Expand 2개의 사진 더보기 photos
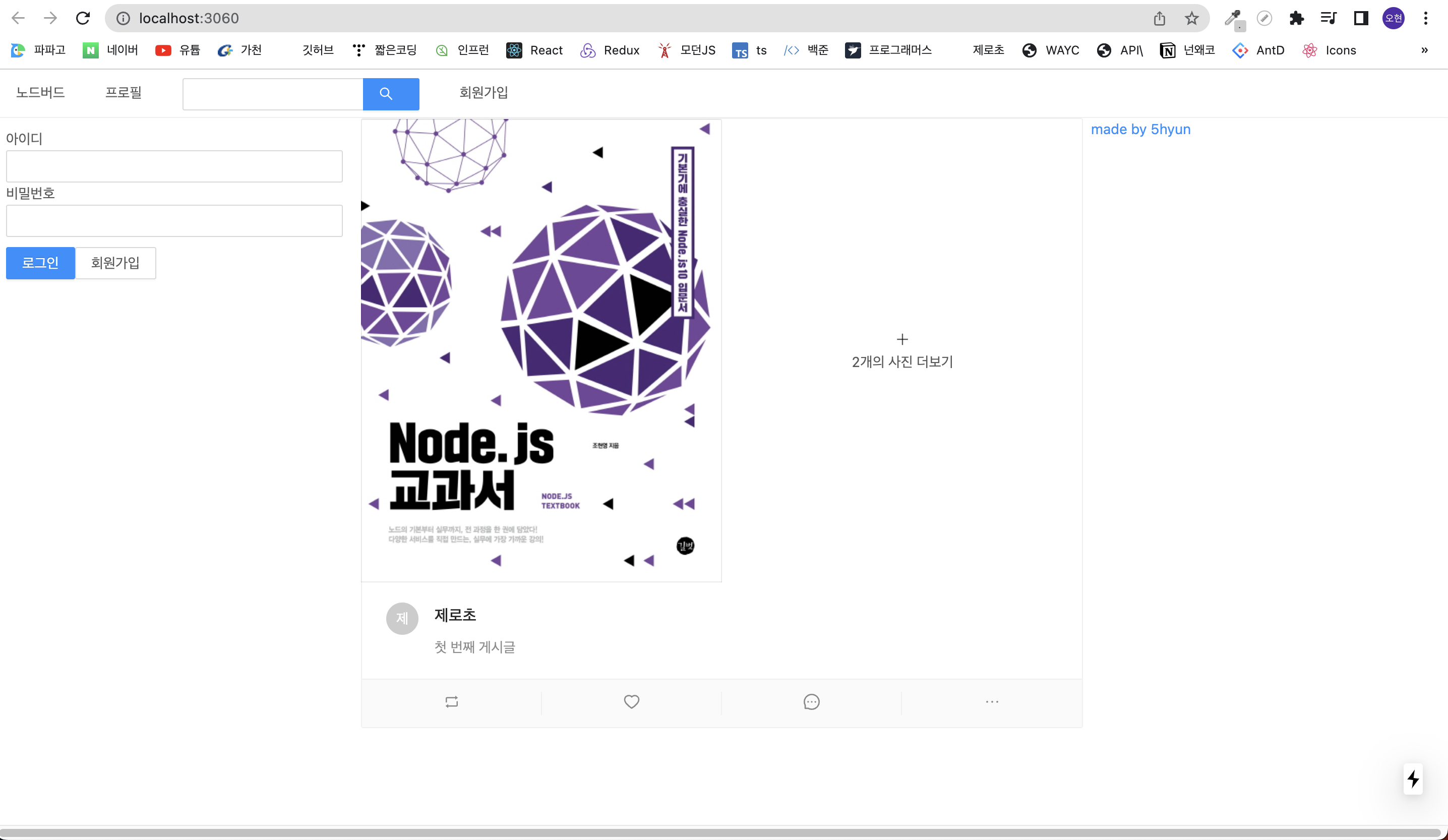 point(901,350)
